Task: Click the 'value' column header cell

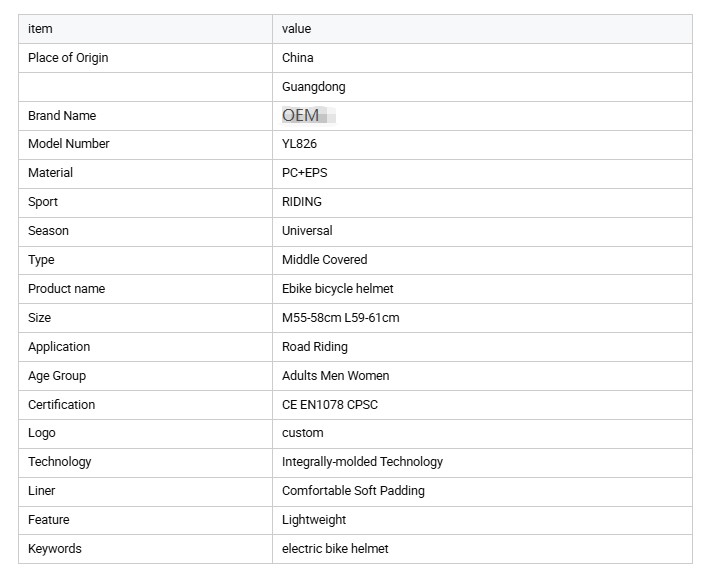Action: 483,29
